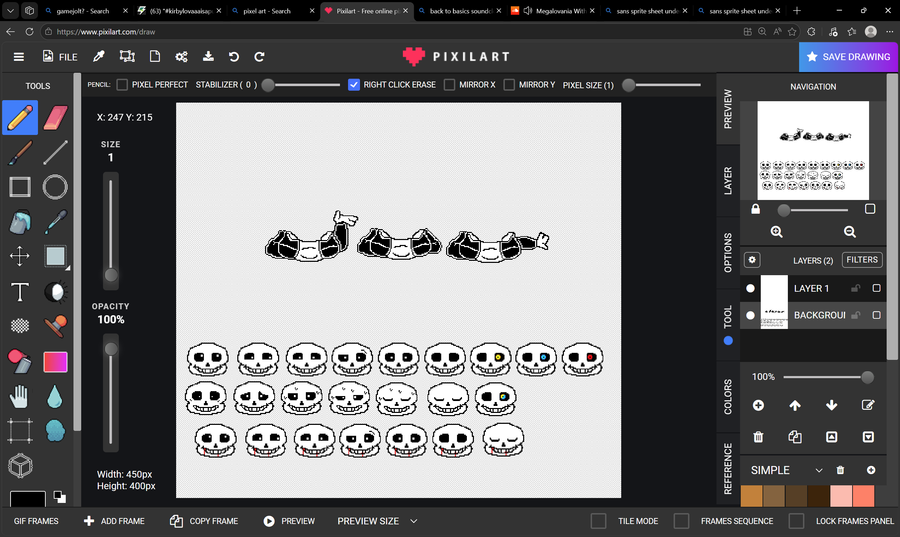Select the Circle shape tool
The height and width of the screenshot is (537, 900).
(55, 187)
